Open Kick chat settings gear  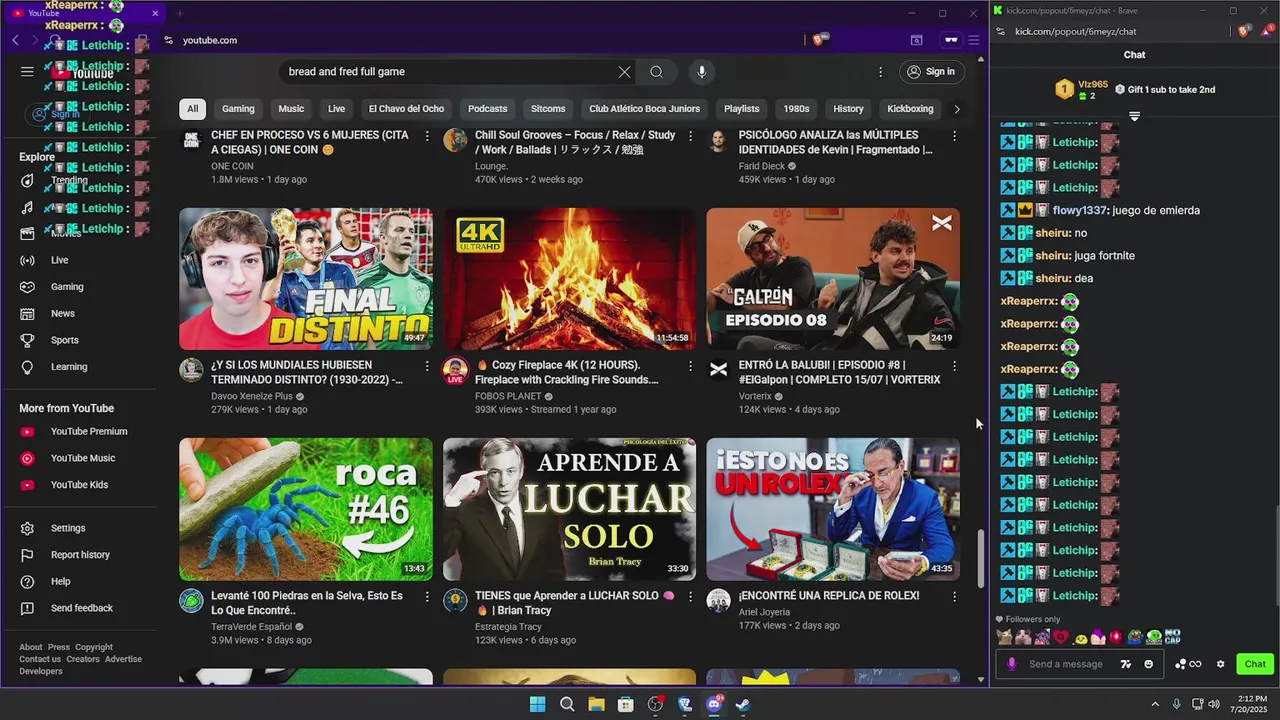(1220, 664)
